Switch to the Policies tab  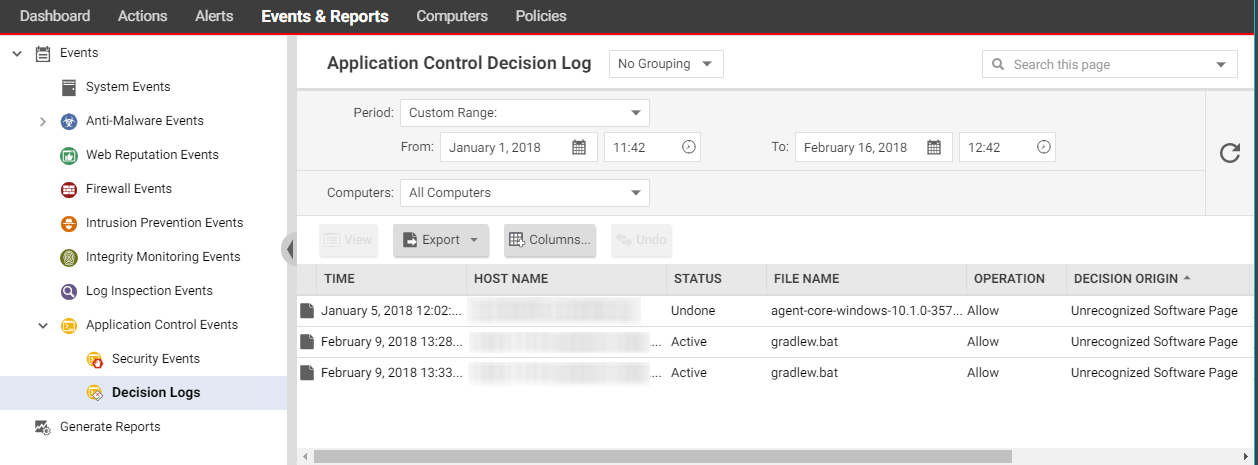[x=541, y=16]
